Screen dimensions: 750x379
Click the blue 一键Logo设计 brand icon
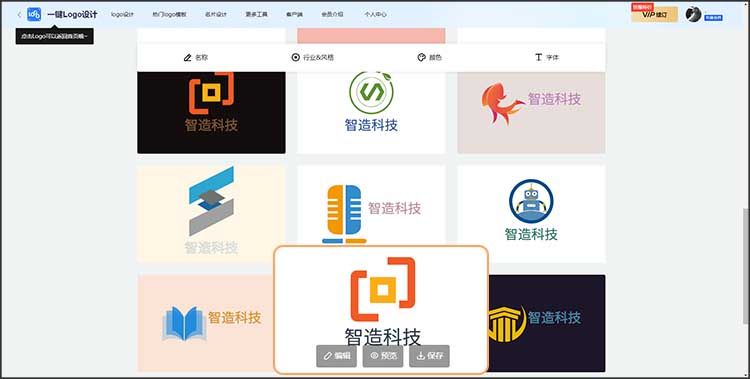tap(34, 14)
